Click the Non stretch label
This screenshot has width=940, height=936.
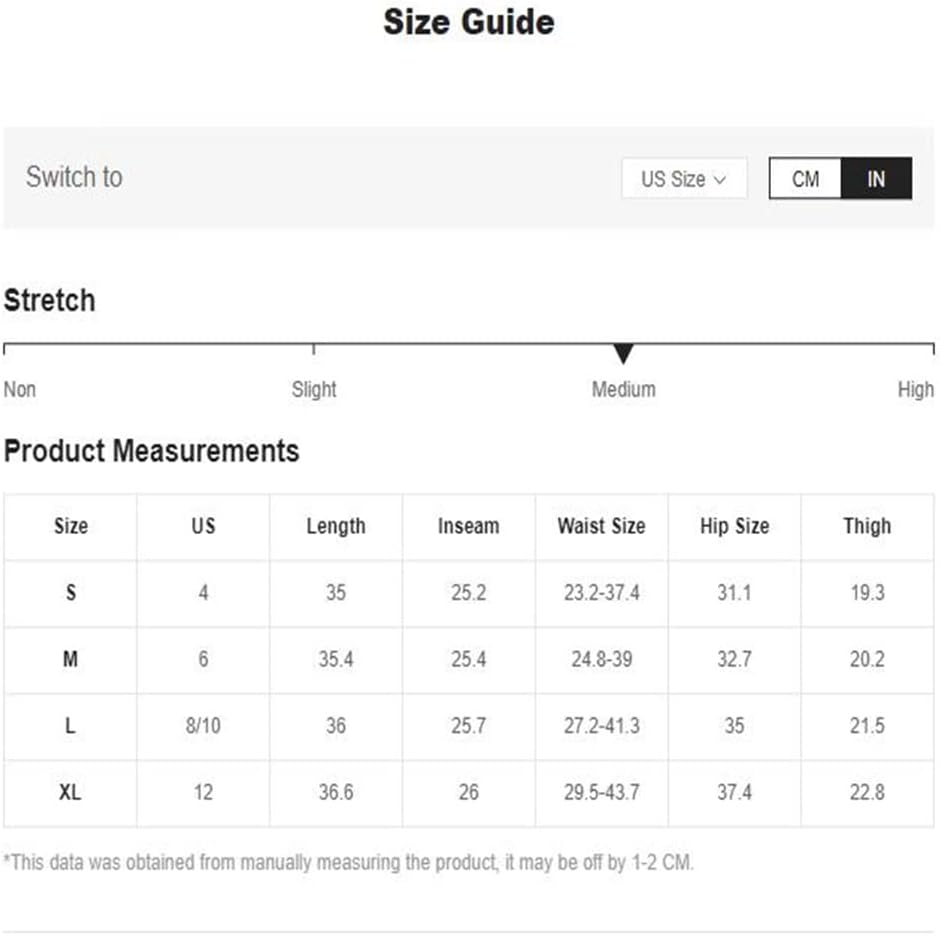coord(20,389)
